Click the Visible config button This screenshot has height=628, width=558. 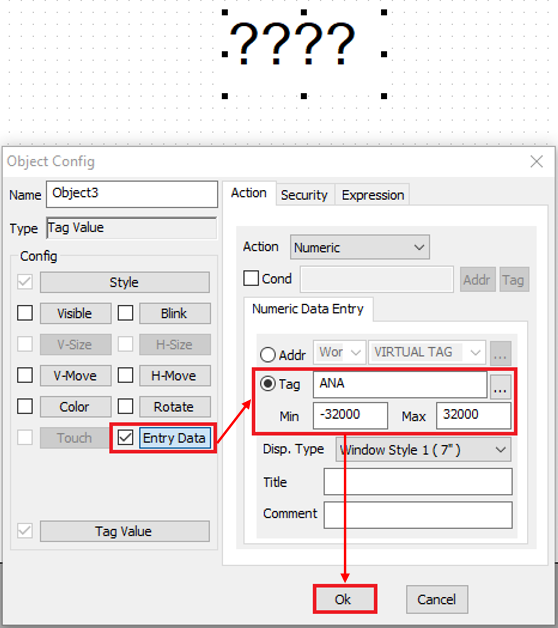coord(75,313)
